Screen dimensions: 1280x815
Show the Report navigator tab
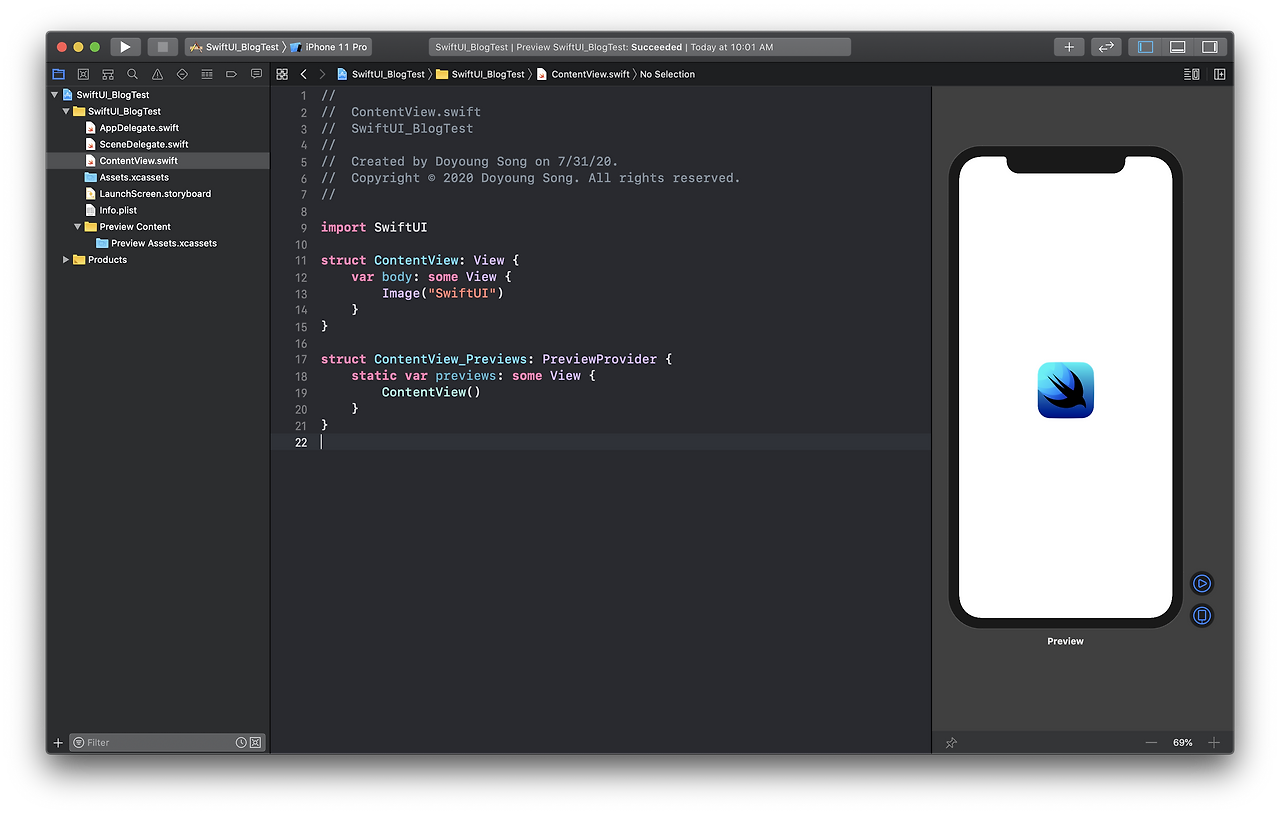pos(256,74)
